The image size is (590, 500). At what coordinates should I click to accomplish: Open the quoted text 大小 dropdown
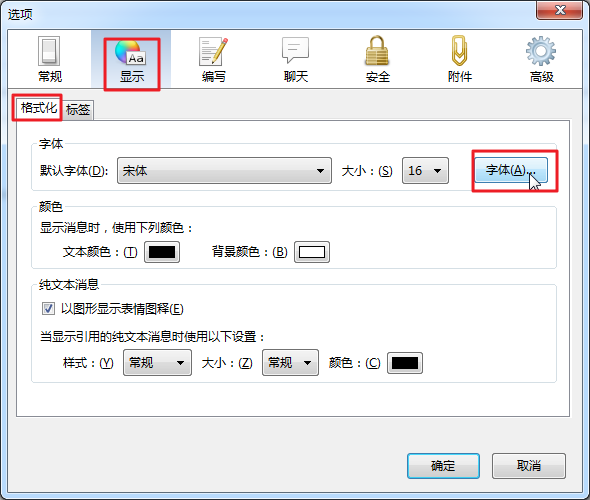click(290, 363)
